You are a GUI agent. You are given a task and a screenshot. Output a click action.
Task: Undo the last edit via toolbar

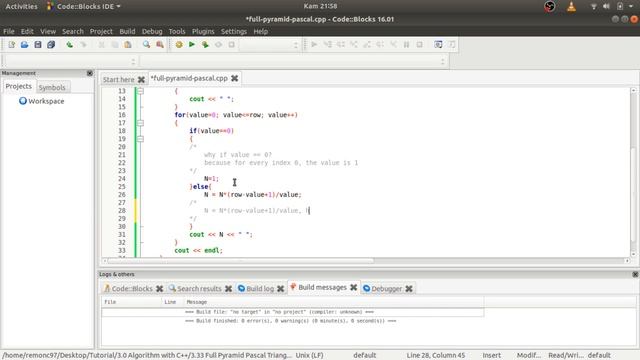pyautogui.click(x=70, y=44)
